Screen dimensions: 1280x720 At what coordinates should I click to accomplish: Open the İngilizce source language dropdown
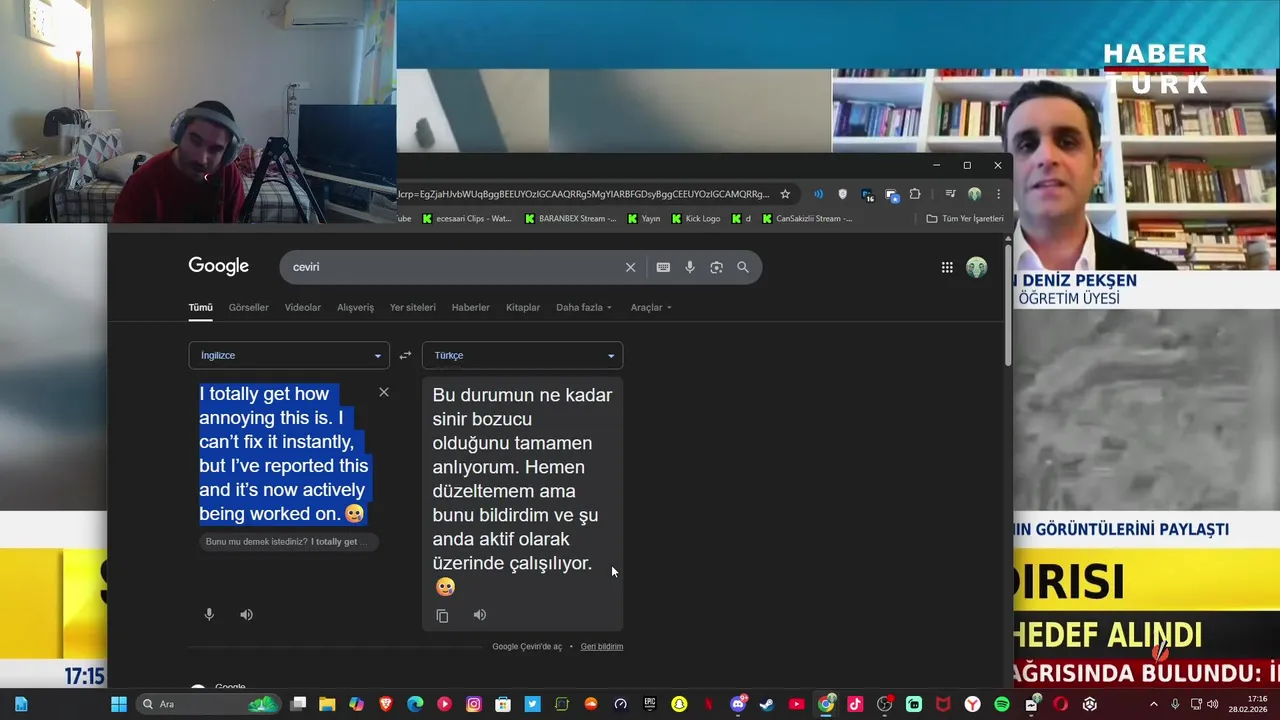click(x=289, y=355)
